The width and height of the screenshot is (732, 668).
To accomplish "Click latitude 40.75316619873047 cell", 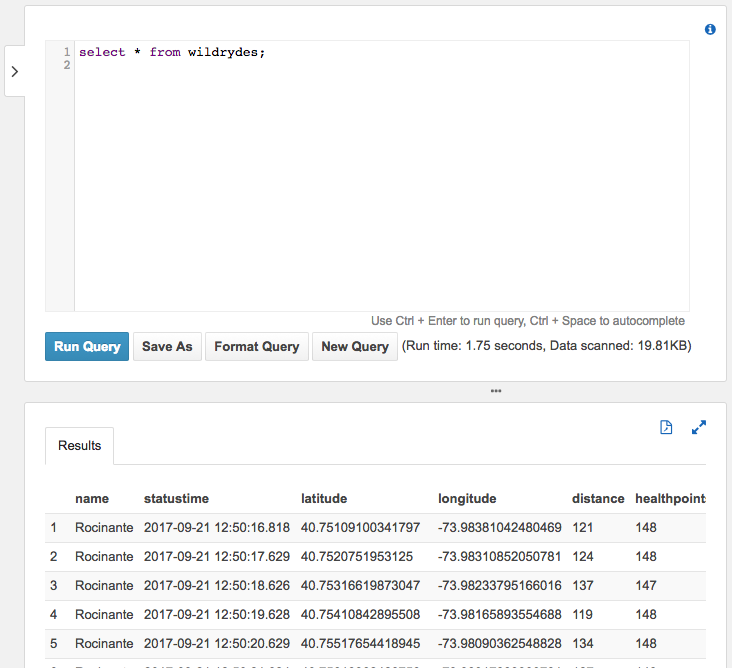I will point(360,585).
